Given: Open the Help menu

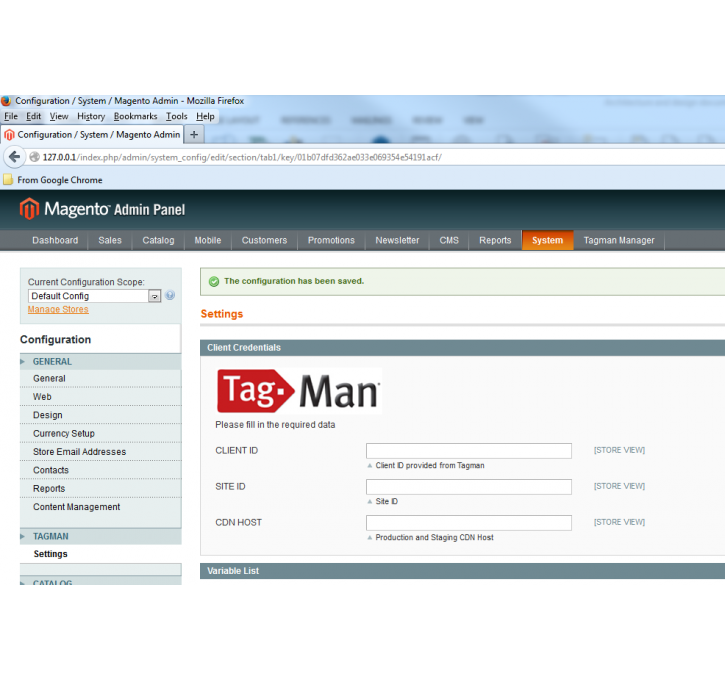Looking at the screenshot, I should pyautogui.click(x=205, y=116).
